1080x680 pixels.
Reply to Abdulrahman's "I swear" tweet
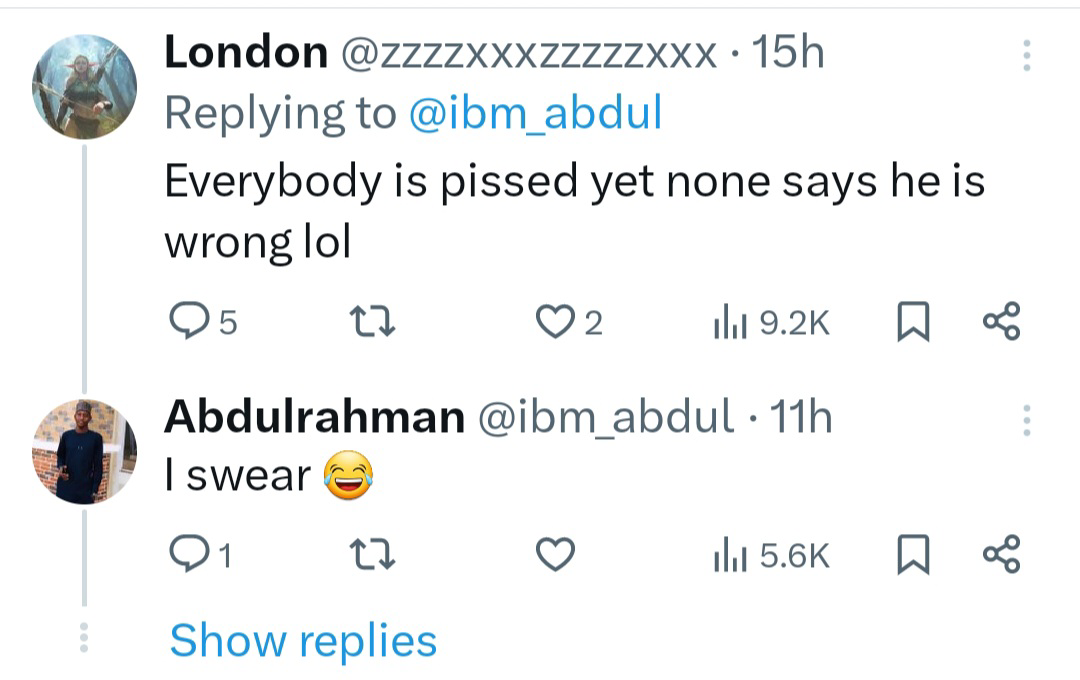tap(185, 556)
